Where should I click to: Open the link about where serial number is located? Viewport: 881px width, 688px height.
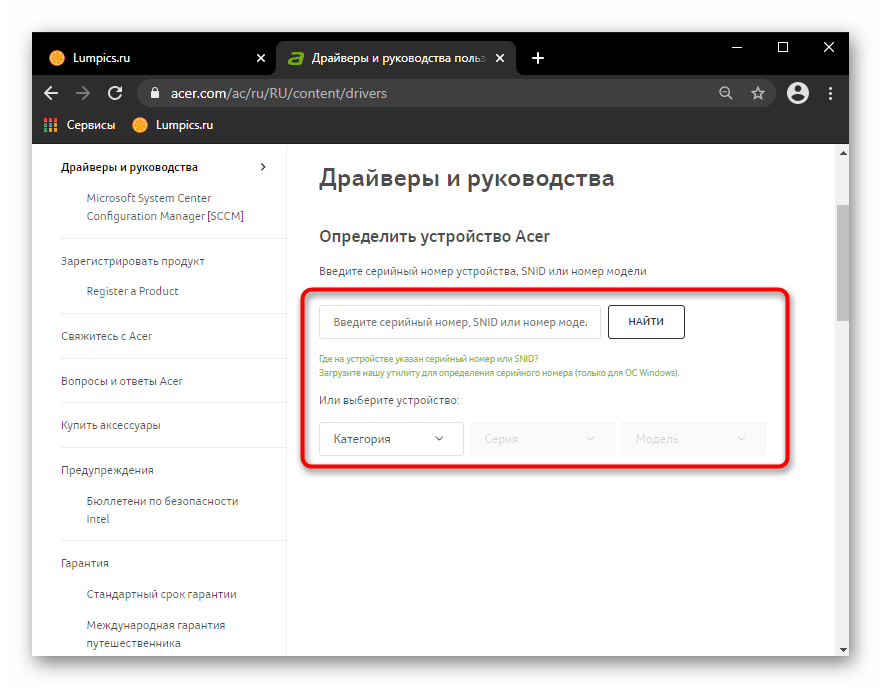[x=429, y=359]
